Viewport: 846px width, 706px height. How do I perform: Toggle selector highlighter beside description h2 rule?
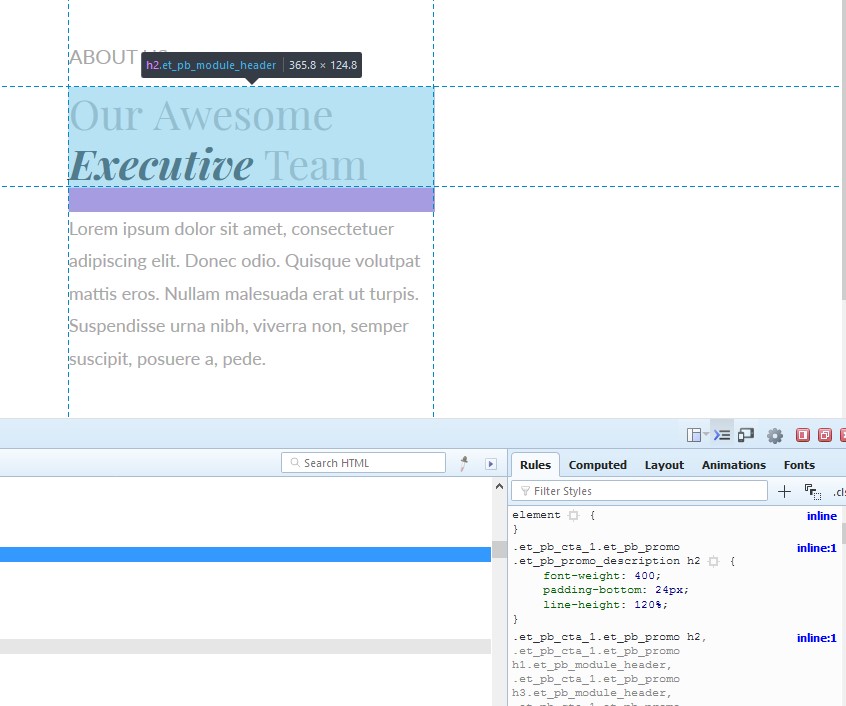pos(713,562)
